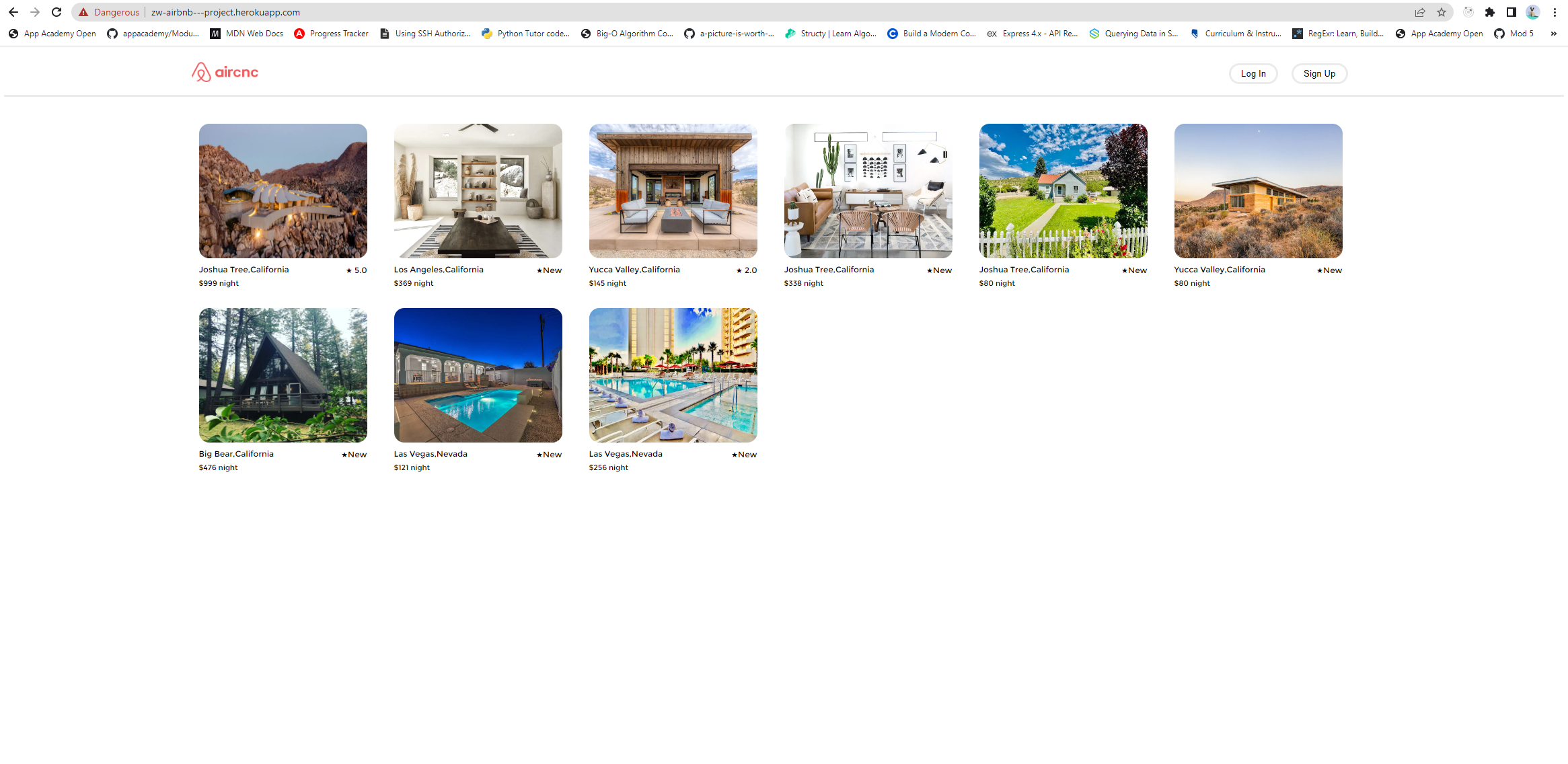Click the aircnc logo icon
Viewport: 1568px width, 764px height.
click(x=201, y=72)
